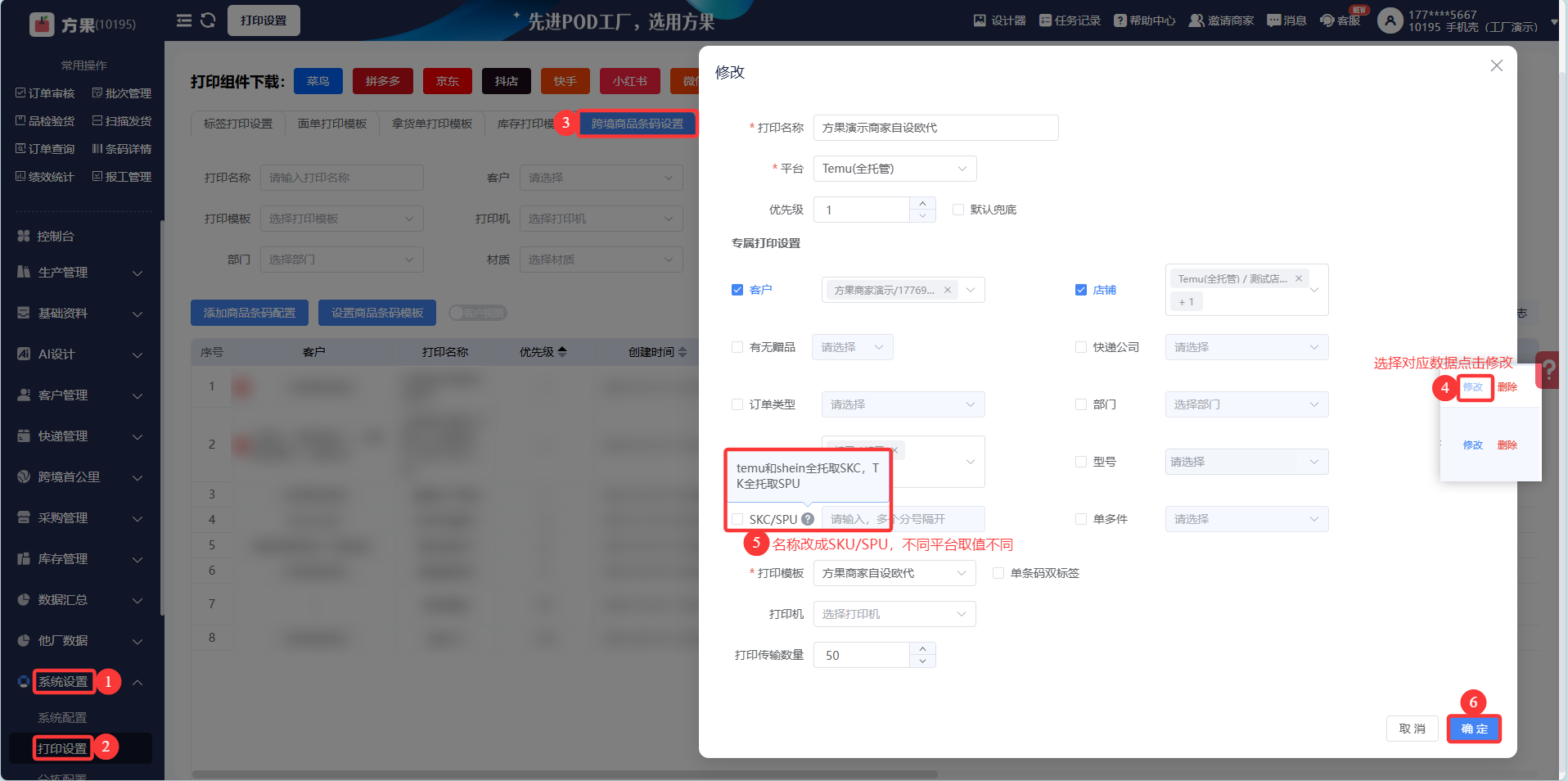Increase the 打印传输数量 value

(x=923, y=648)
